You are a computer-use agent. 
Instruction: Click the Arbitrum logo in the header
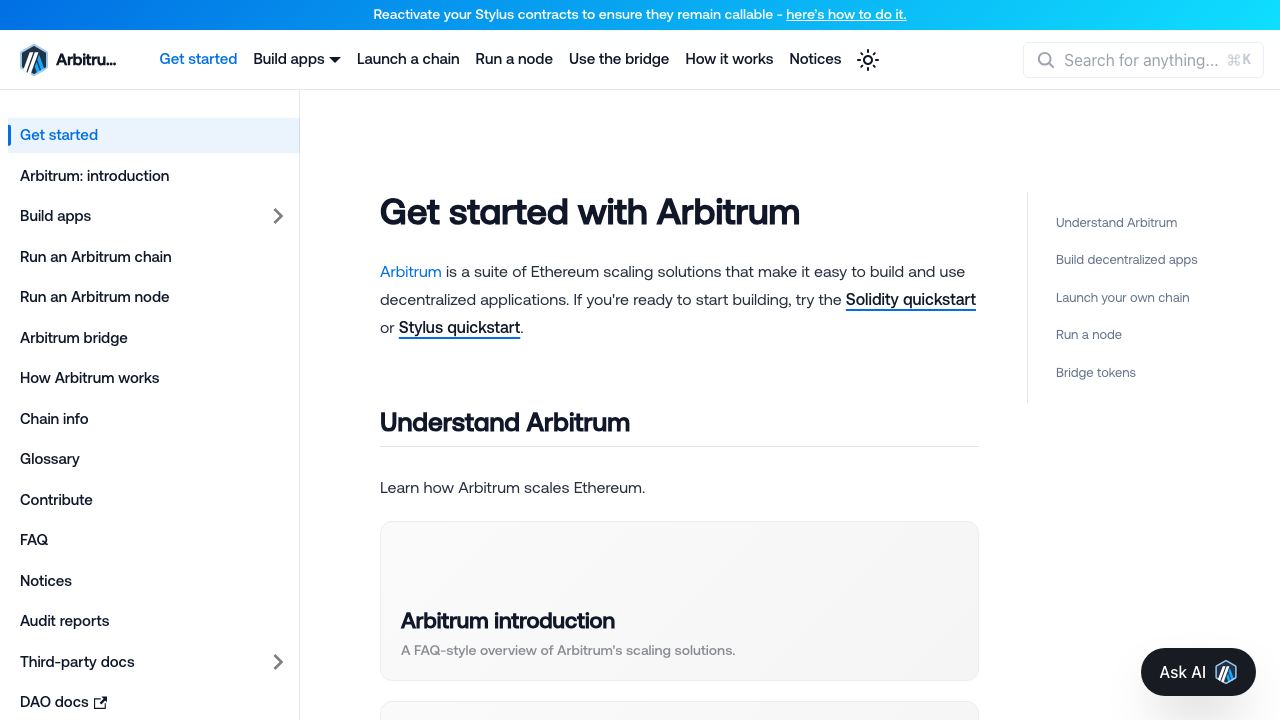(33, 59)
